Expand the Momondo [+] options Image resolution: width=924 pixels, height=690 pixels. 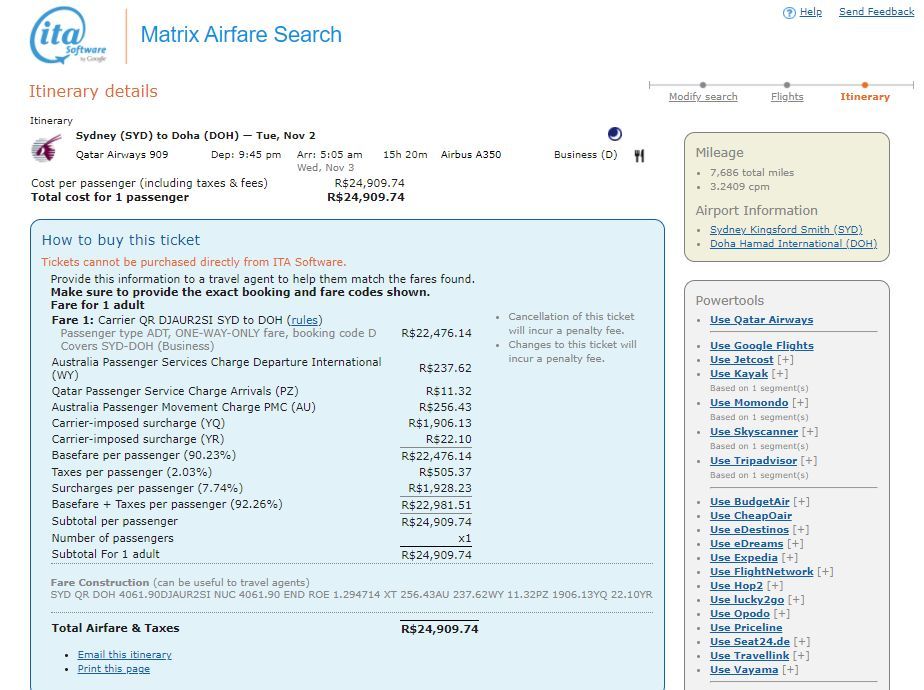click(800, 402)
